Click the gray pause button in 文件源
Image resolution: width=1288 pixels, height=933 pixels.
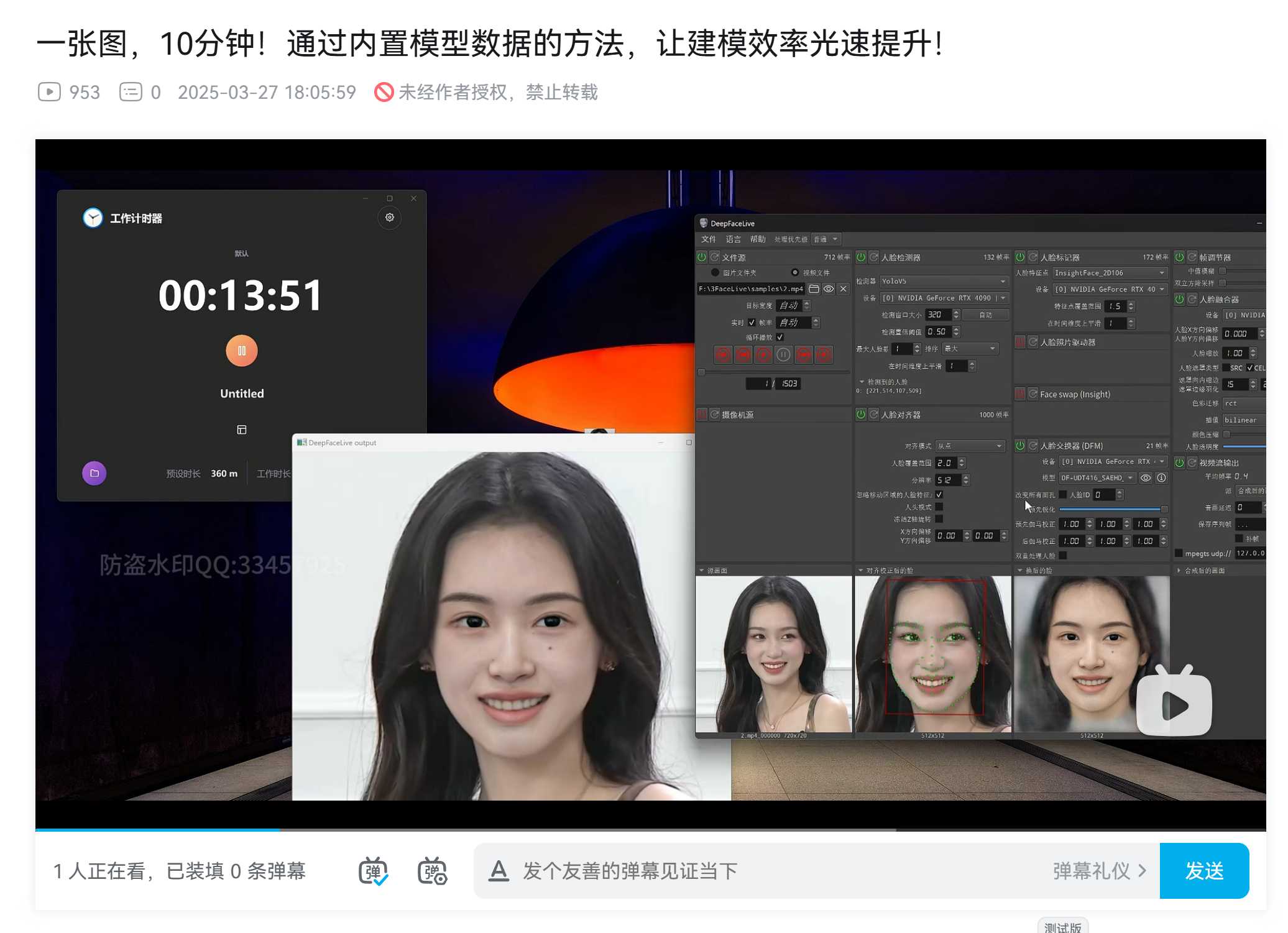[x=784, y=355]
